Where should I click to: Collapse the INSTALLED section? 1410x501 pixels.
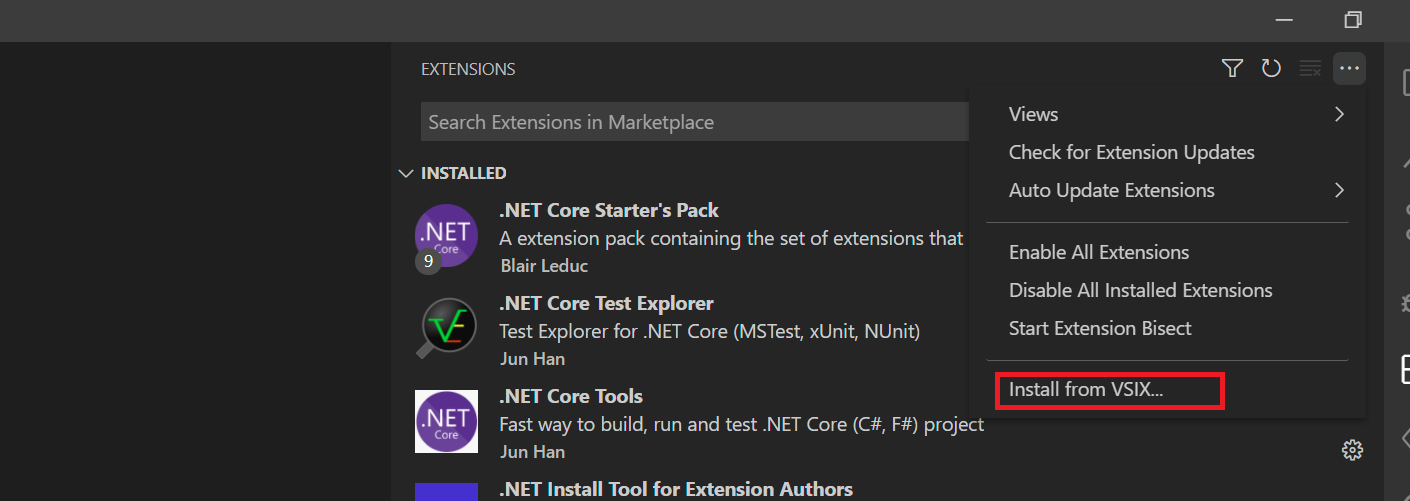[406, 173]
